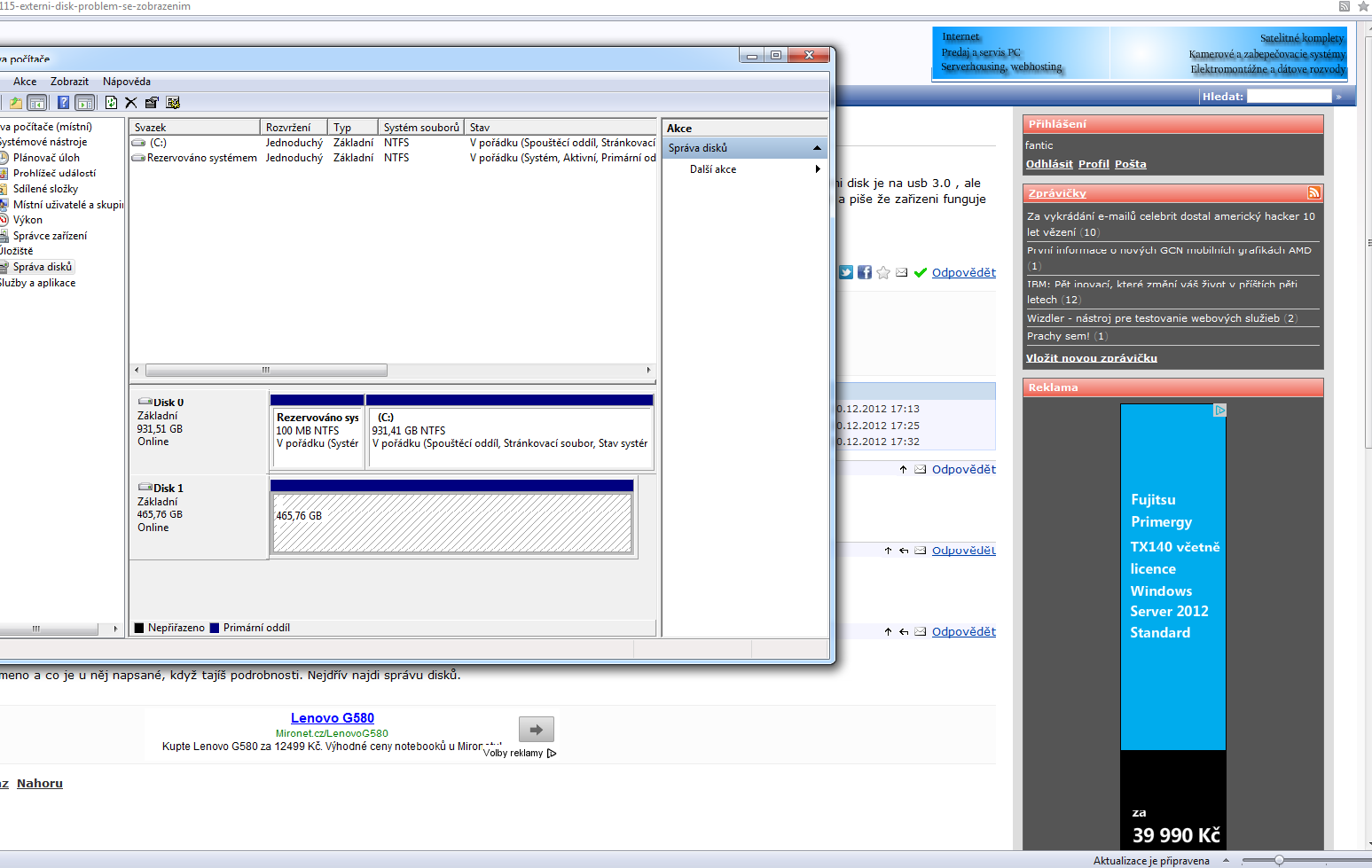Expand the Další akce submenu arrow
The width and height of the screenshot is (1372, 868).
pos(818,168)
